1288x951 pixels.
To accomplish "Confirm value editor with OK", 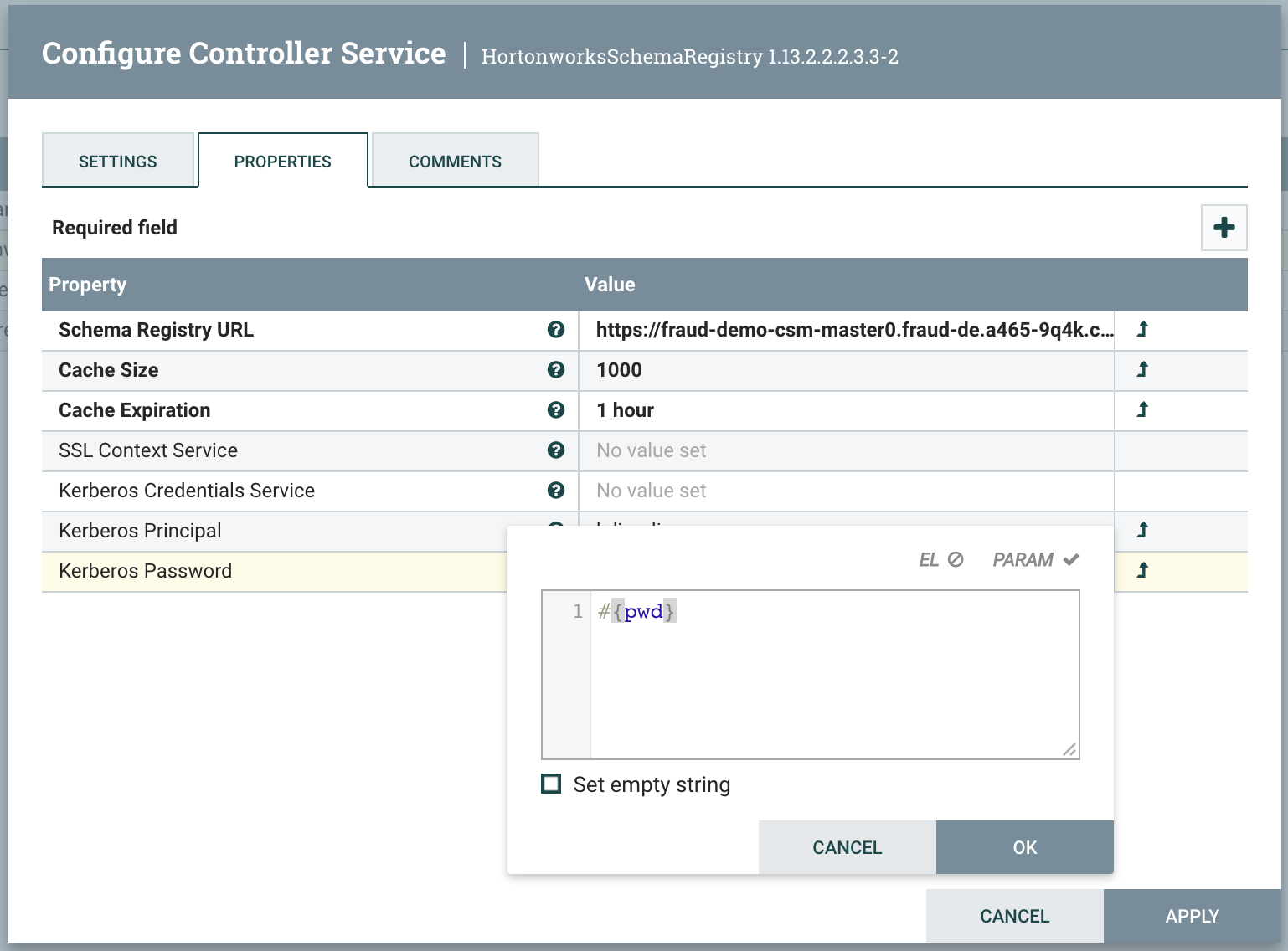I will click(x=1025, y=847).
